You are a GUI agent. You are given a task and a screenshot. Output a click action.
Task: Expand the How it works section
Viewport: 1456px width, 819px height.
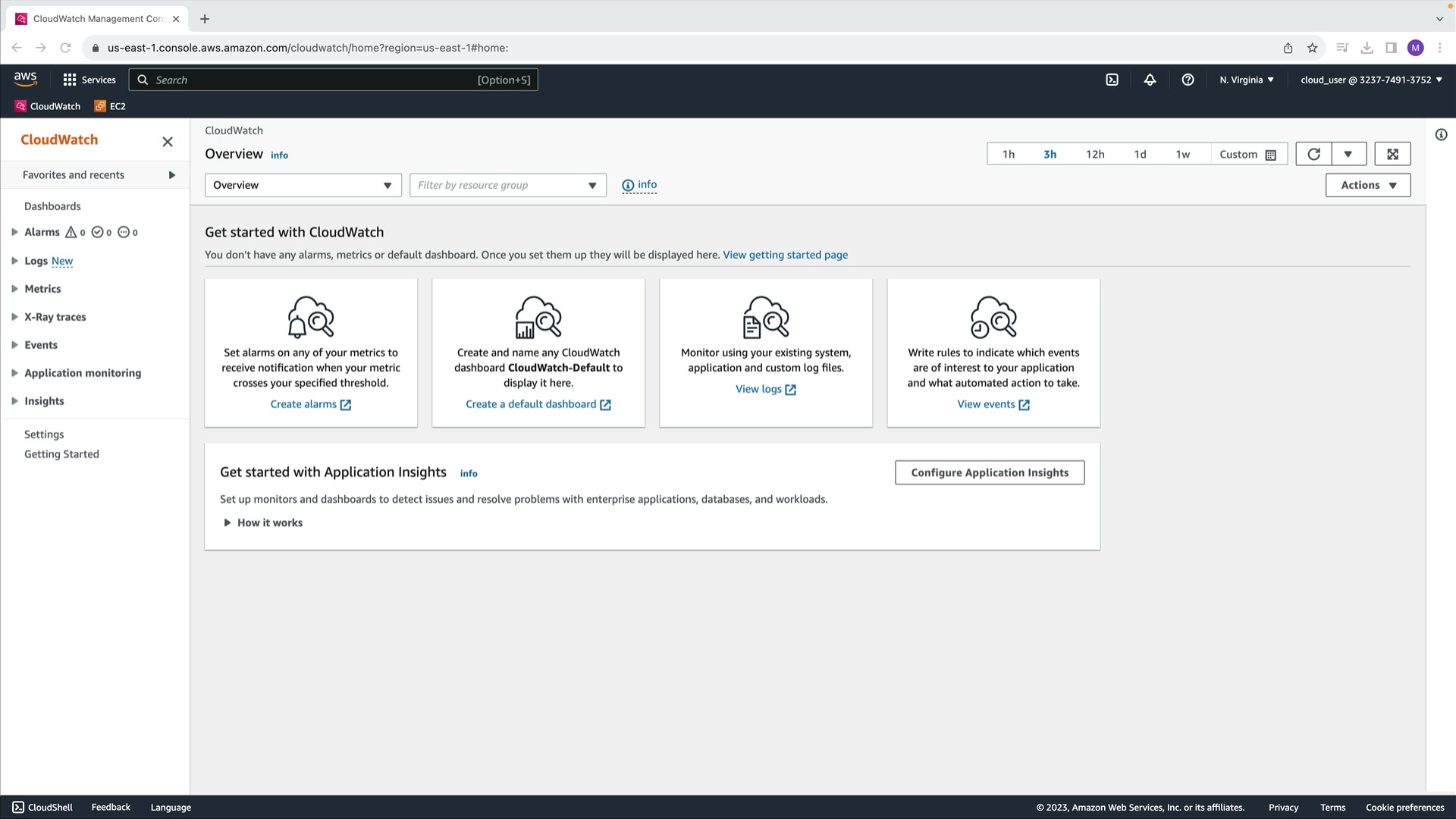[x=262, y=522]
